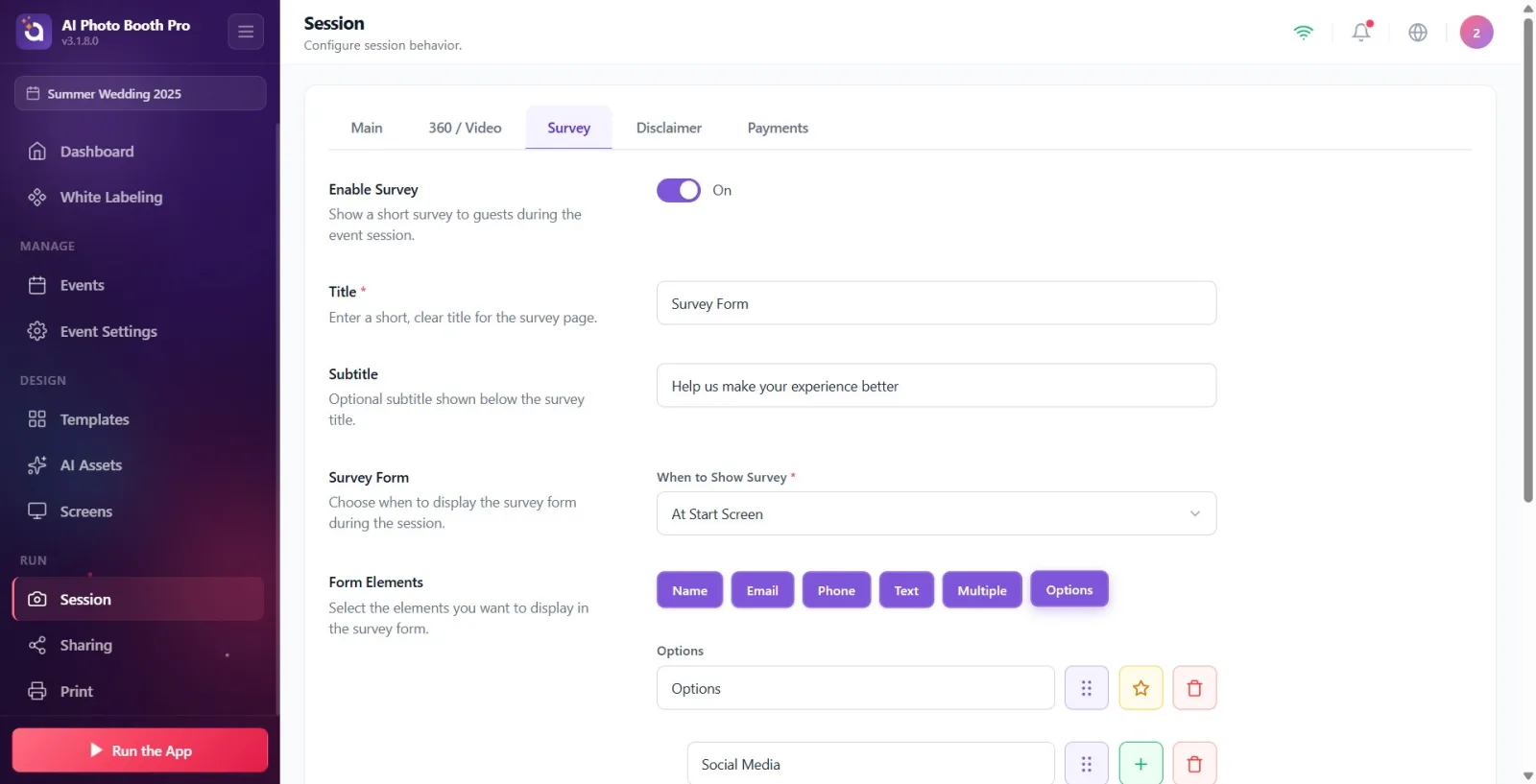The height and width of the screenshot is (784, 1536).
Task: Click the Print printer icon
Action: tap(37, 691)
